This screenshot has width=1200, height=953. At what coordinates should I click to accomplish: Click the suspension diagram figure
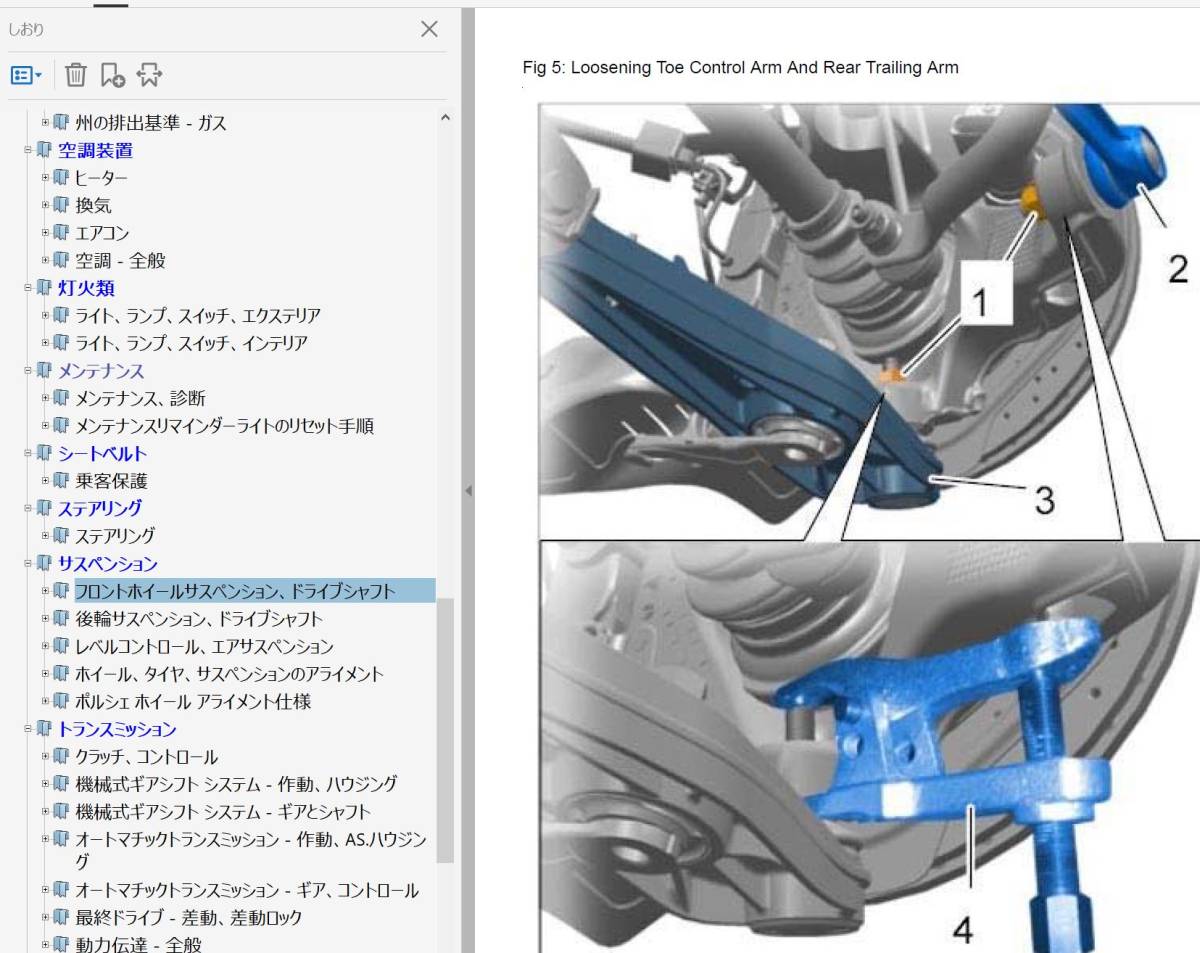pos(869,527)
